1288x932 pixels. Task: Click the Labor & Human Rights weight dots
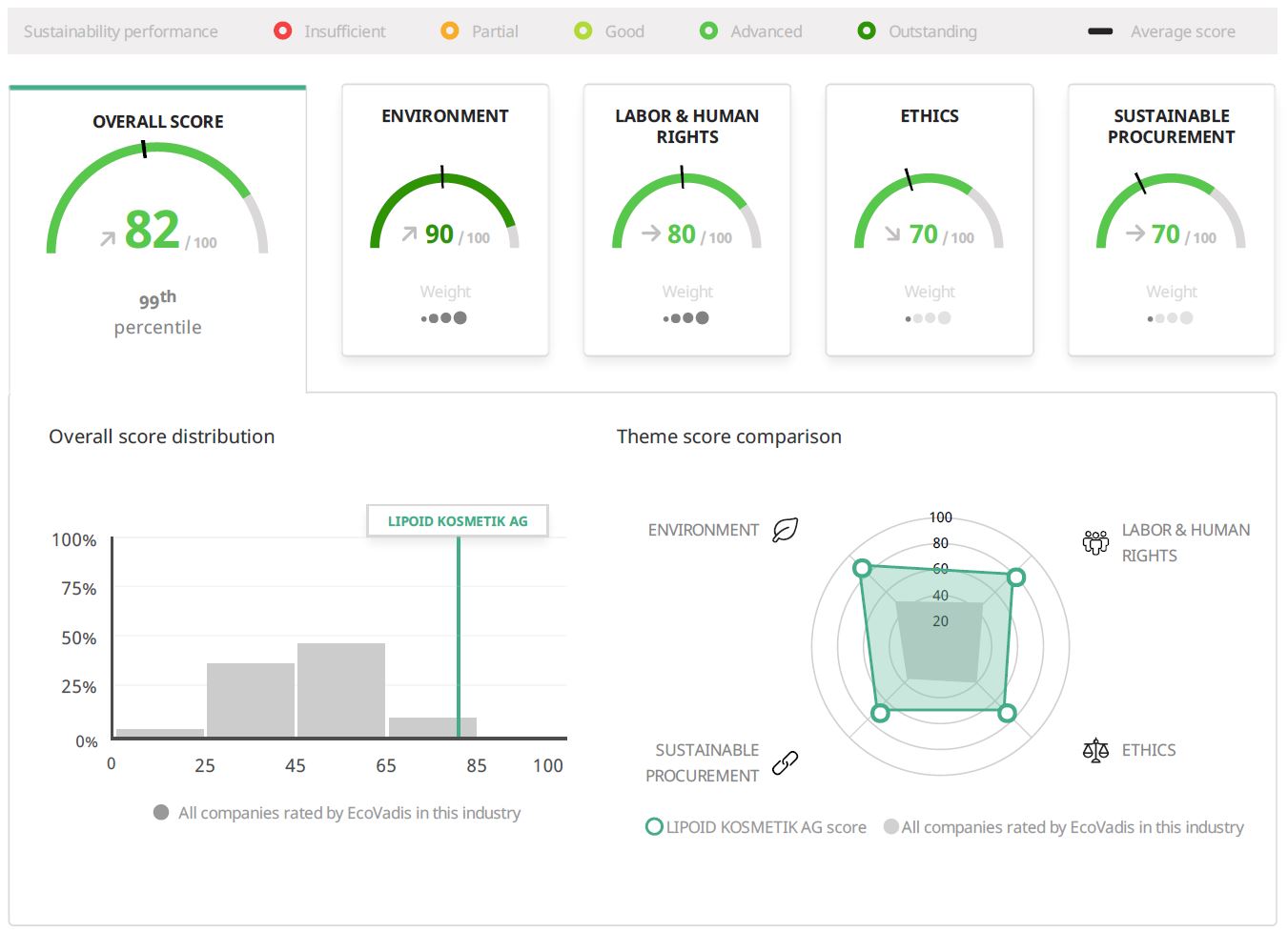pos(686,318)
